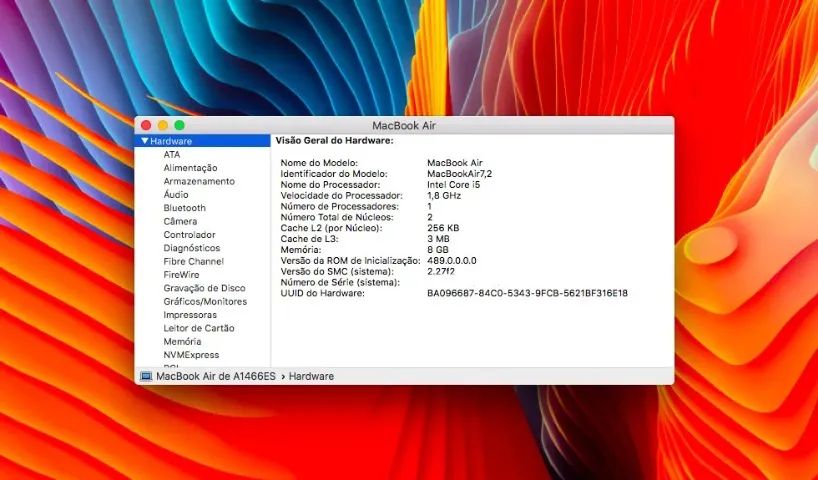Open the Leitor de Cartão section
The height and width of the screenshot is (480, 818).
click(x=199, y=328)
